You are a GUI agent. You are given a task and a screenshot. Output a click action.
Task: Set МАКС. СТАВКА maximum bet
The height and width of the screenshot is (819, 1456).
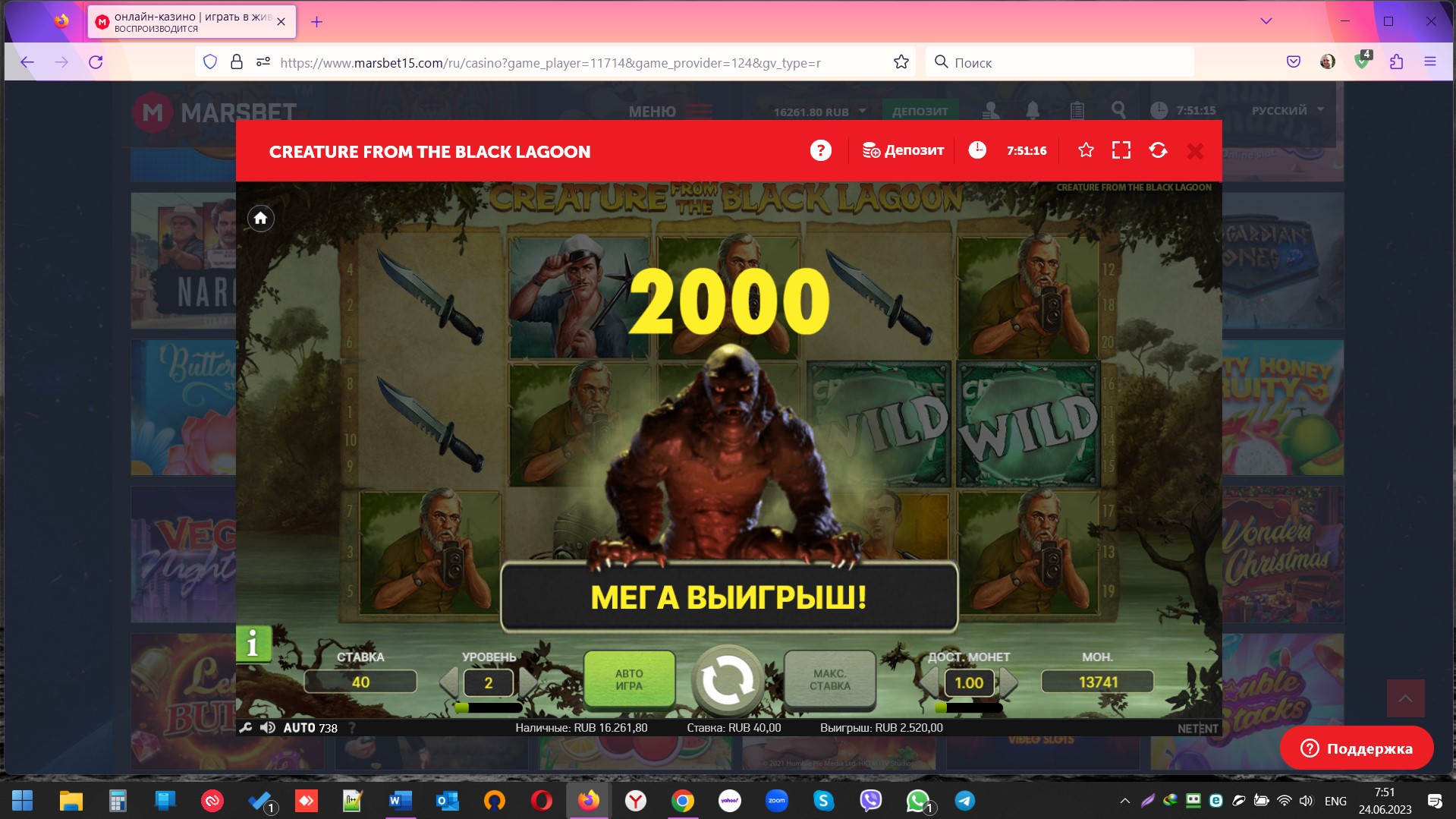[829, 679]
